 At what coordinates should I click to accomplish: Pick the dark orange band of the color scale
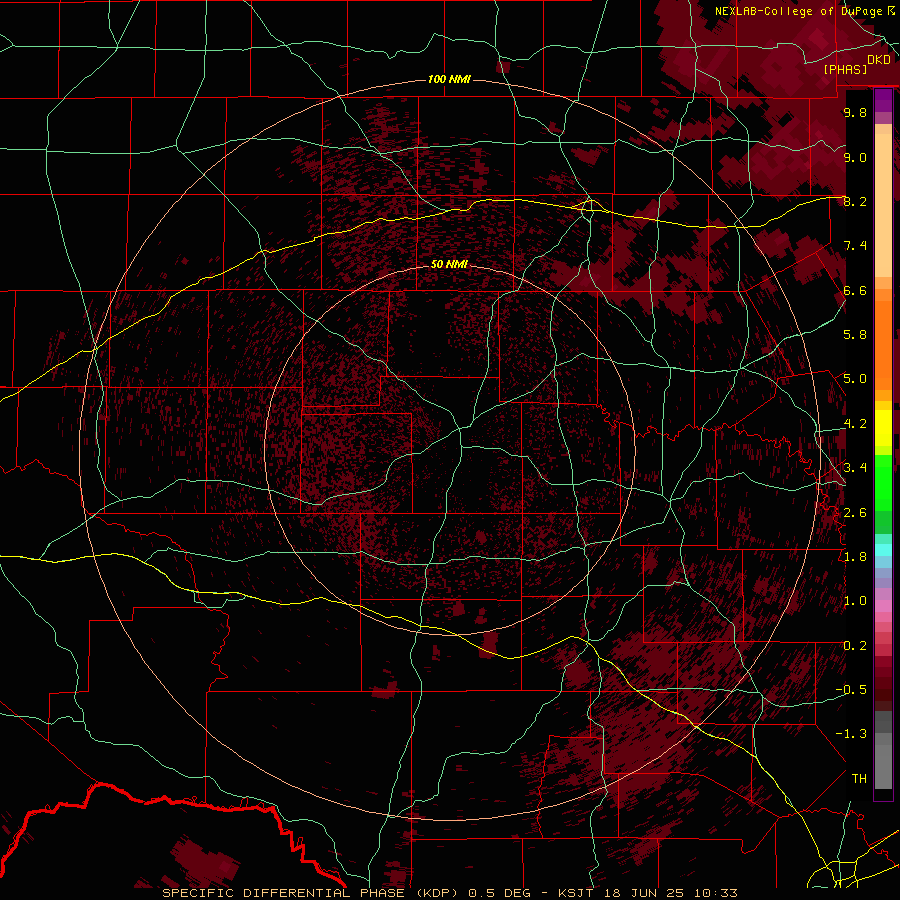pyautogui.click(x=883, y=344)
